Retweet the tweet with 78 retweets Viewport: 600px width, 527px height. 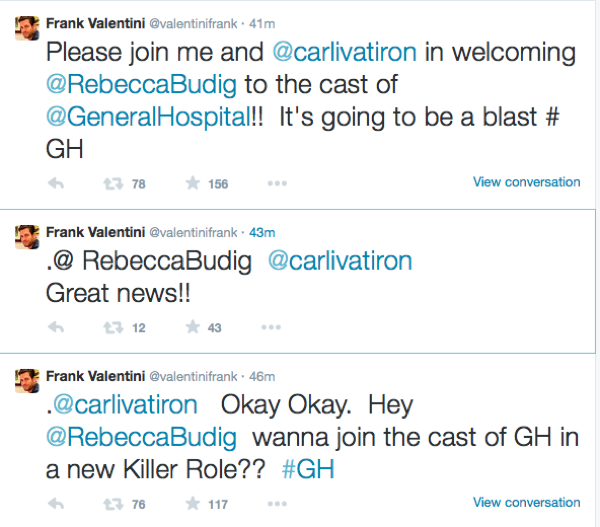[114, 183]
